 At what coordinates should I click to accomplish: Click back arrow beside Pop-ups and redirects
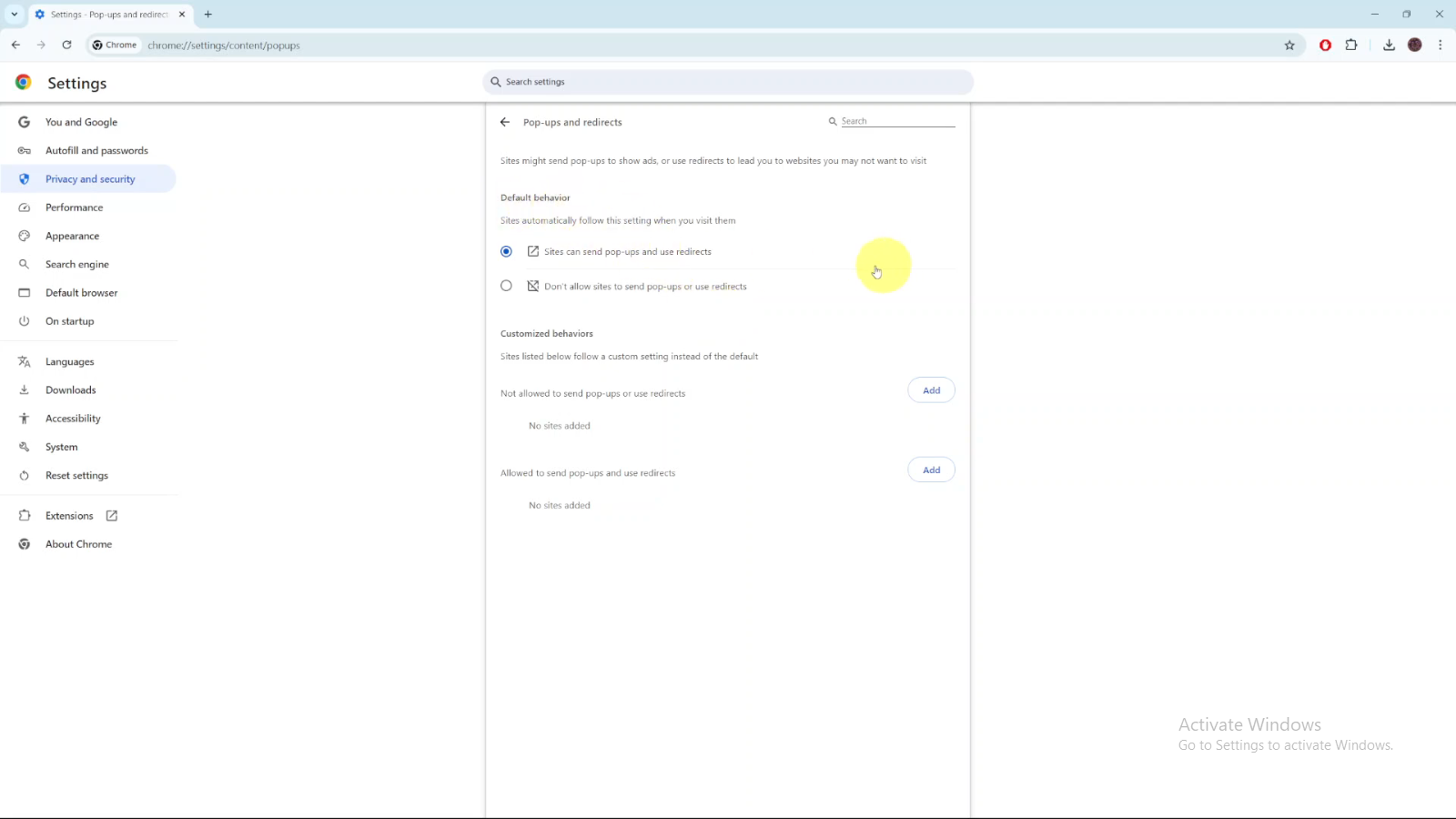pyautogui.click(x=505, y=122)
